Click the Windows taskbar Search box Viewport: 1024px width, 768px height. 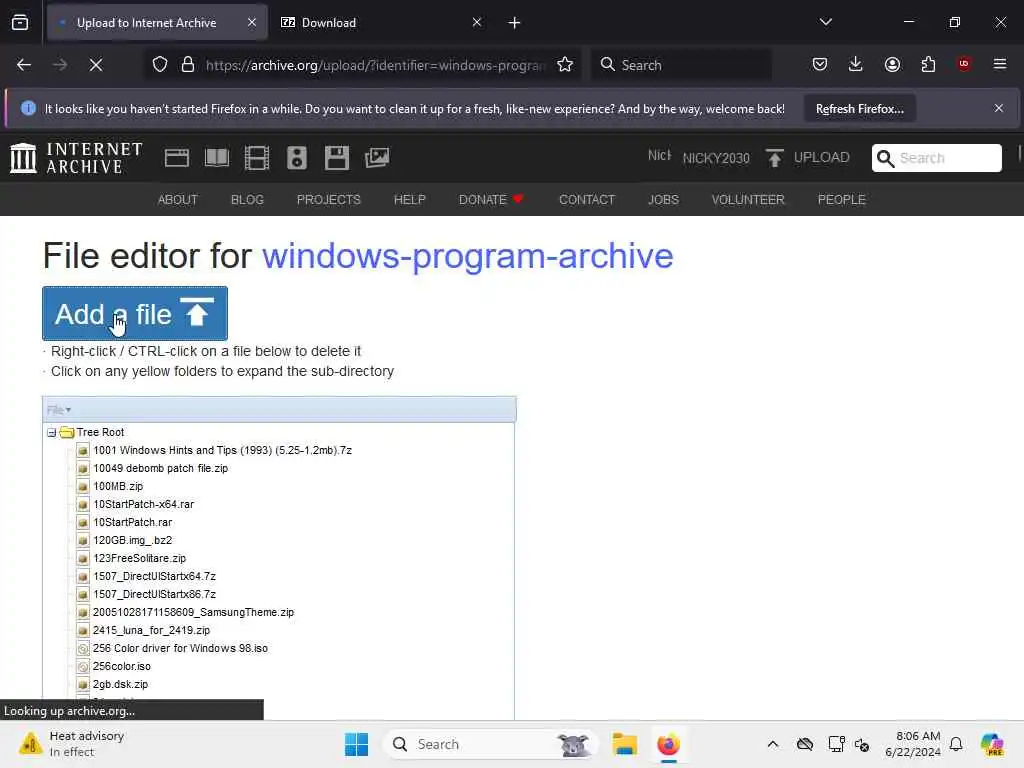coord(491,744)
